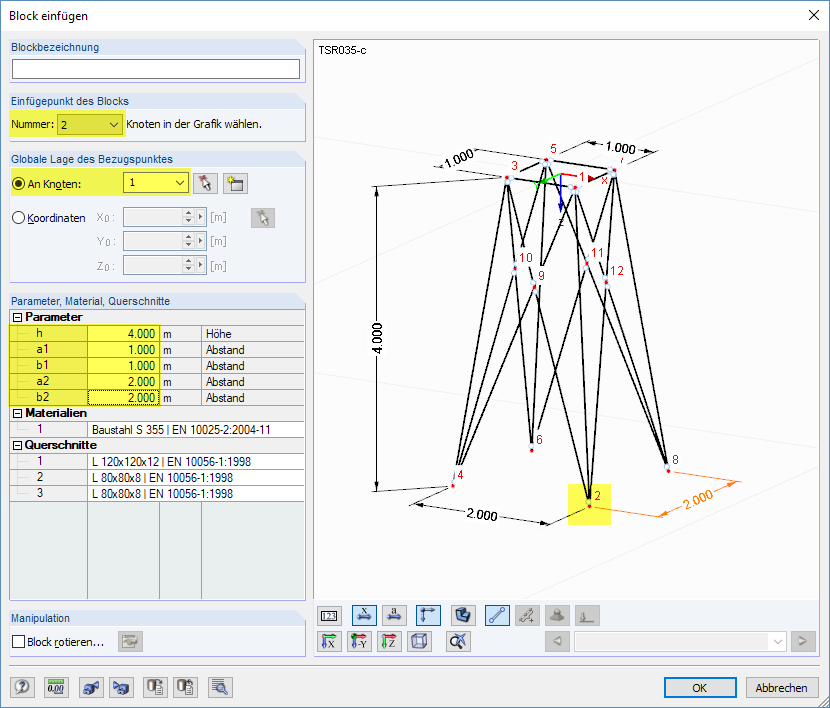Image resolution: width=830 pixels, height=708 pixels.
Task: Select the Koordinaten radio button
Action: (18, 218)
